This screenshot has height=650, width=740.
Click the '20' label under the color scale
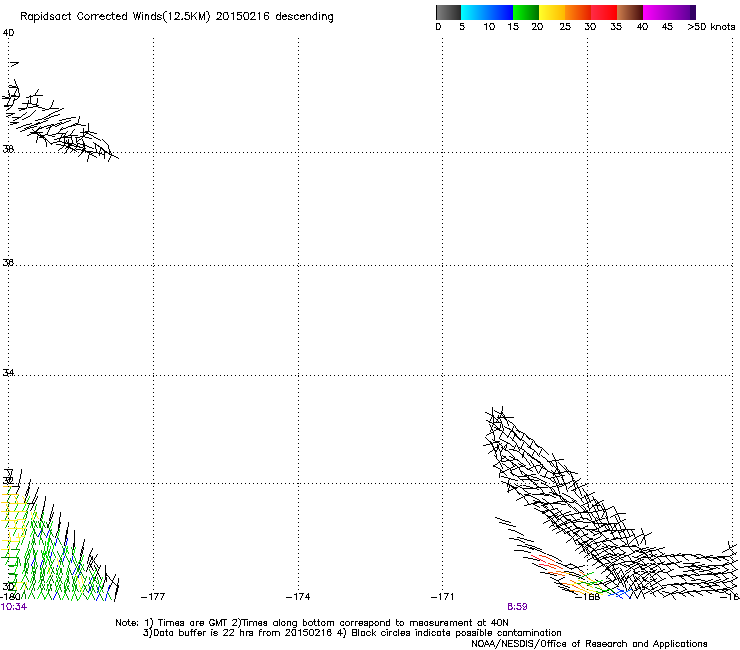pyautogui.click(x=537, y=27)
